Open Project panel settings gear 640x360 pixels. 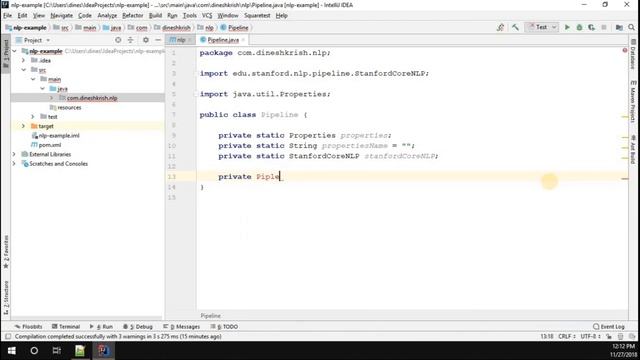(146, 40)
